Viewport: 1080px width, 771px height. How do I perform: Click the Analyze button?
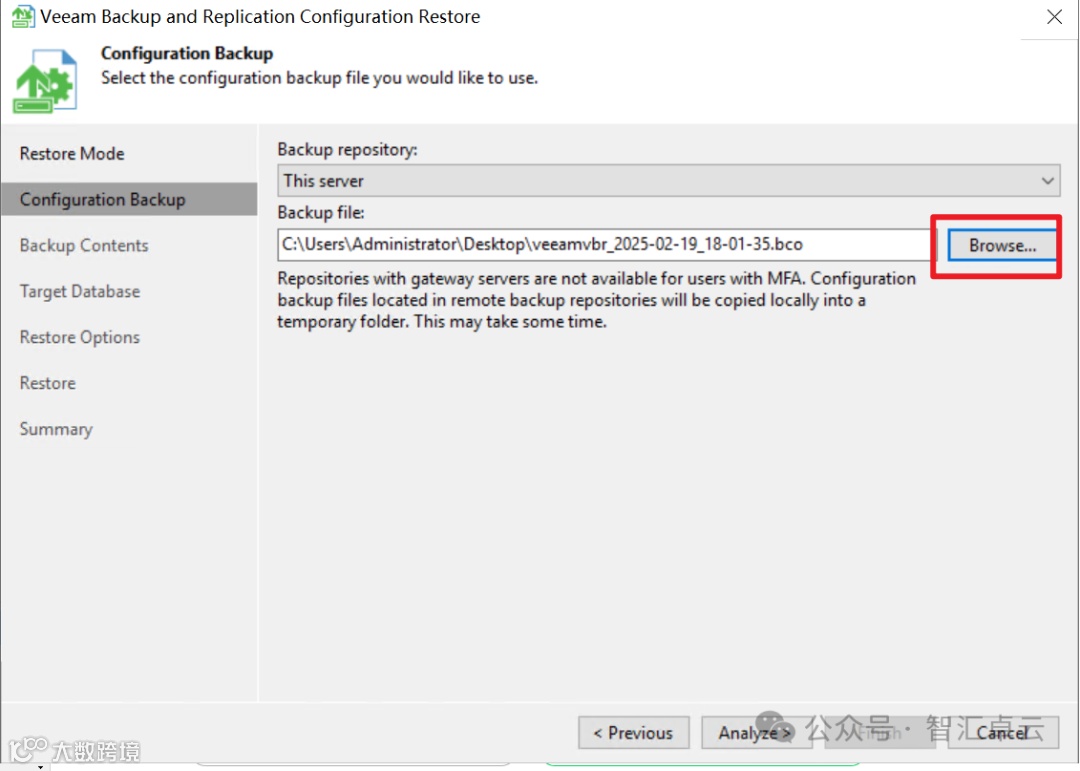pyautogui.click(x=756, y=732)
